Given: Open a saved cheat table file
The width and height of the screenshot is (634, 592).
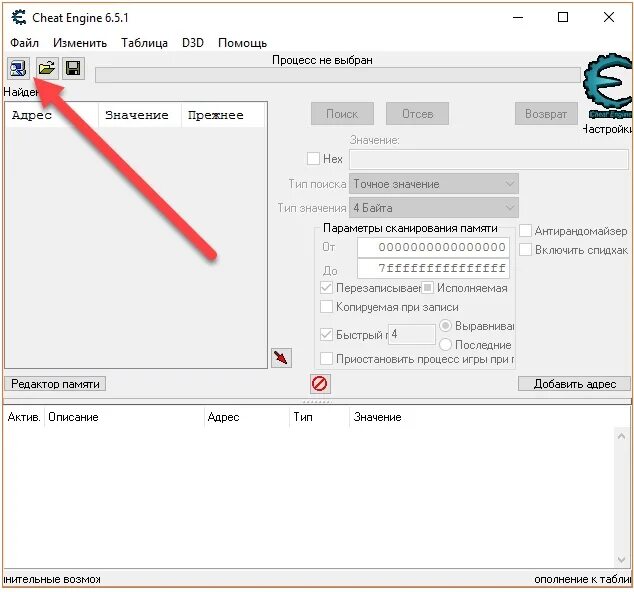Looking at the screenshot, I should click(47, 68).
